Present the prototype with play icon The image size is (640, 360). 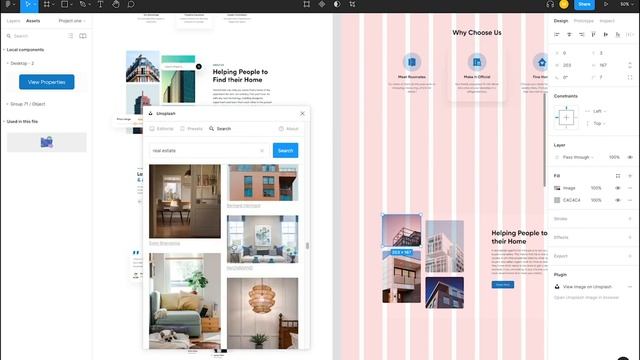(606, 4)
